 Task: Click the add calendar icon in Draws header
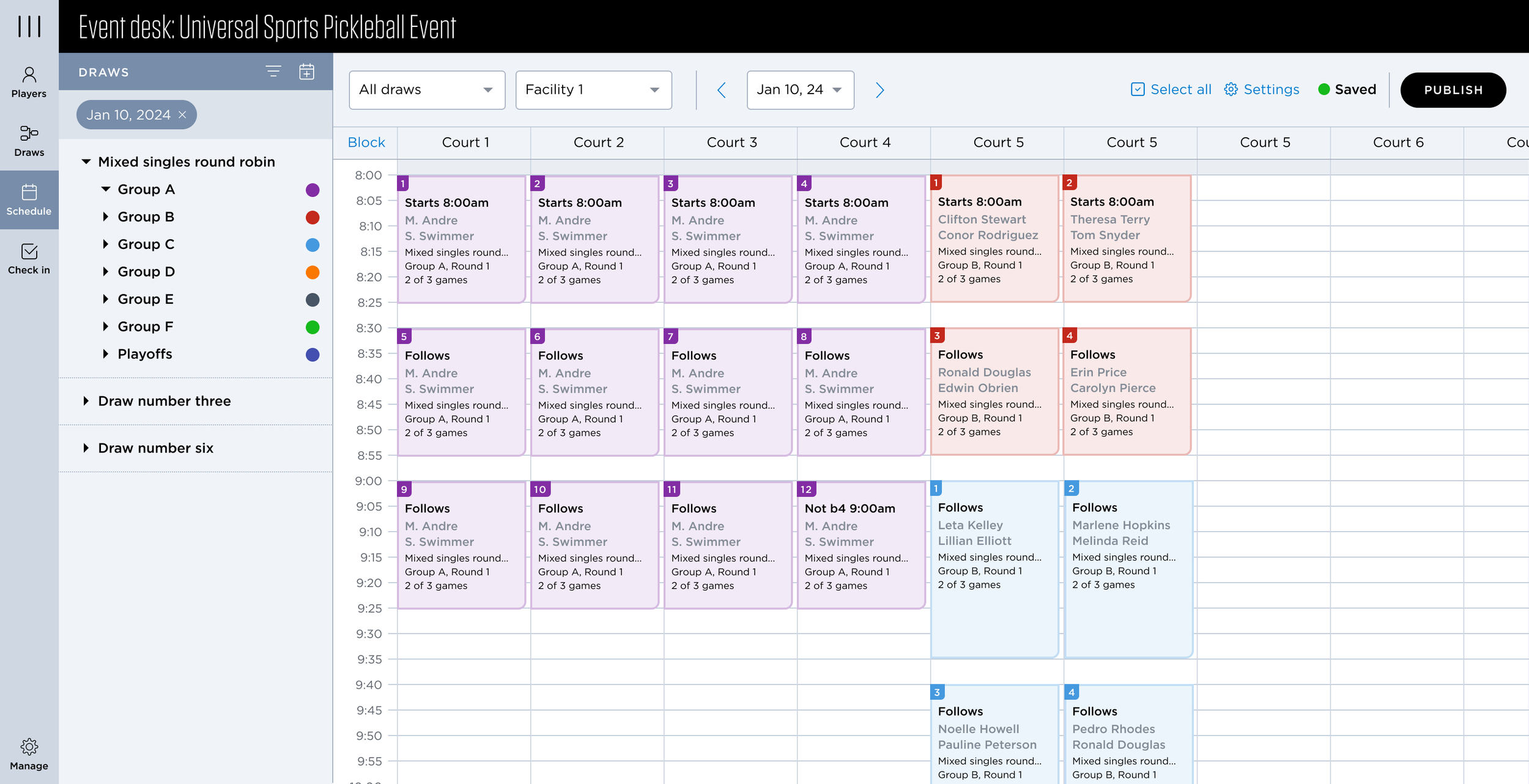coord(306,72)
